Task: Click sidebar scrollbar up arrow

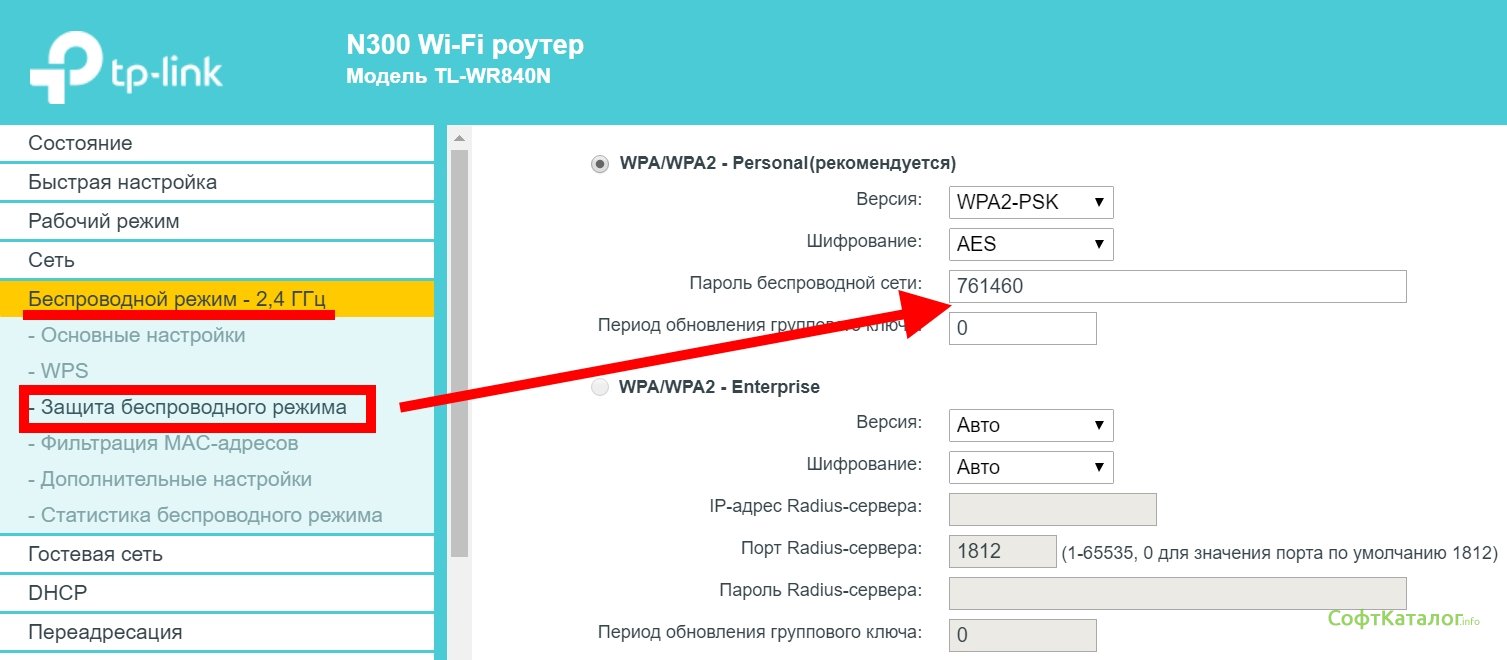Action: [459, 138]
